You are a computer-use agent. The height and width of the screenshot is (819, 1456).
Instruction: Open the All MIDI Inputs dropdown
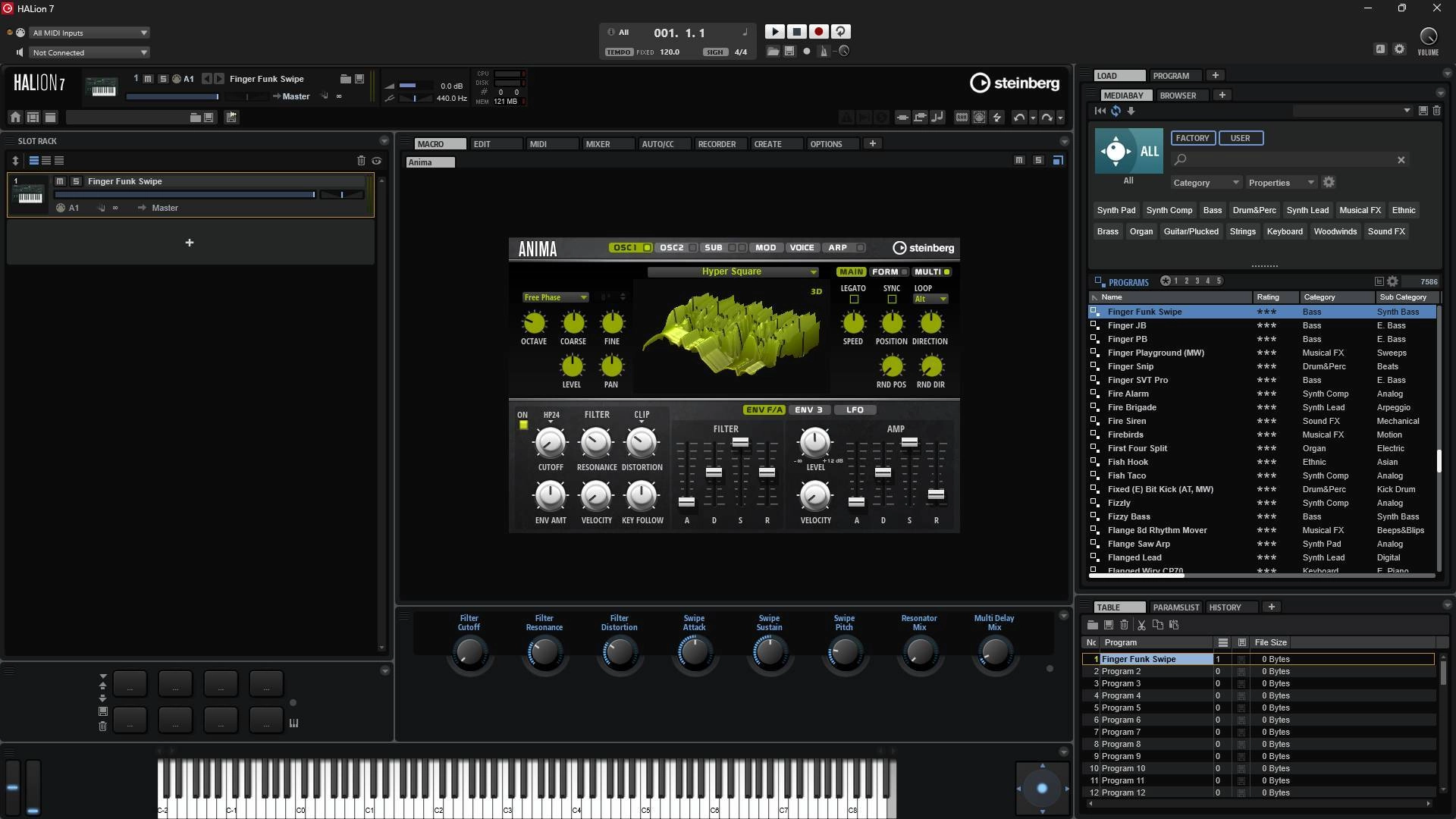click(x=89, y=33)
